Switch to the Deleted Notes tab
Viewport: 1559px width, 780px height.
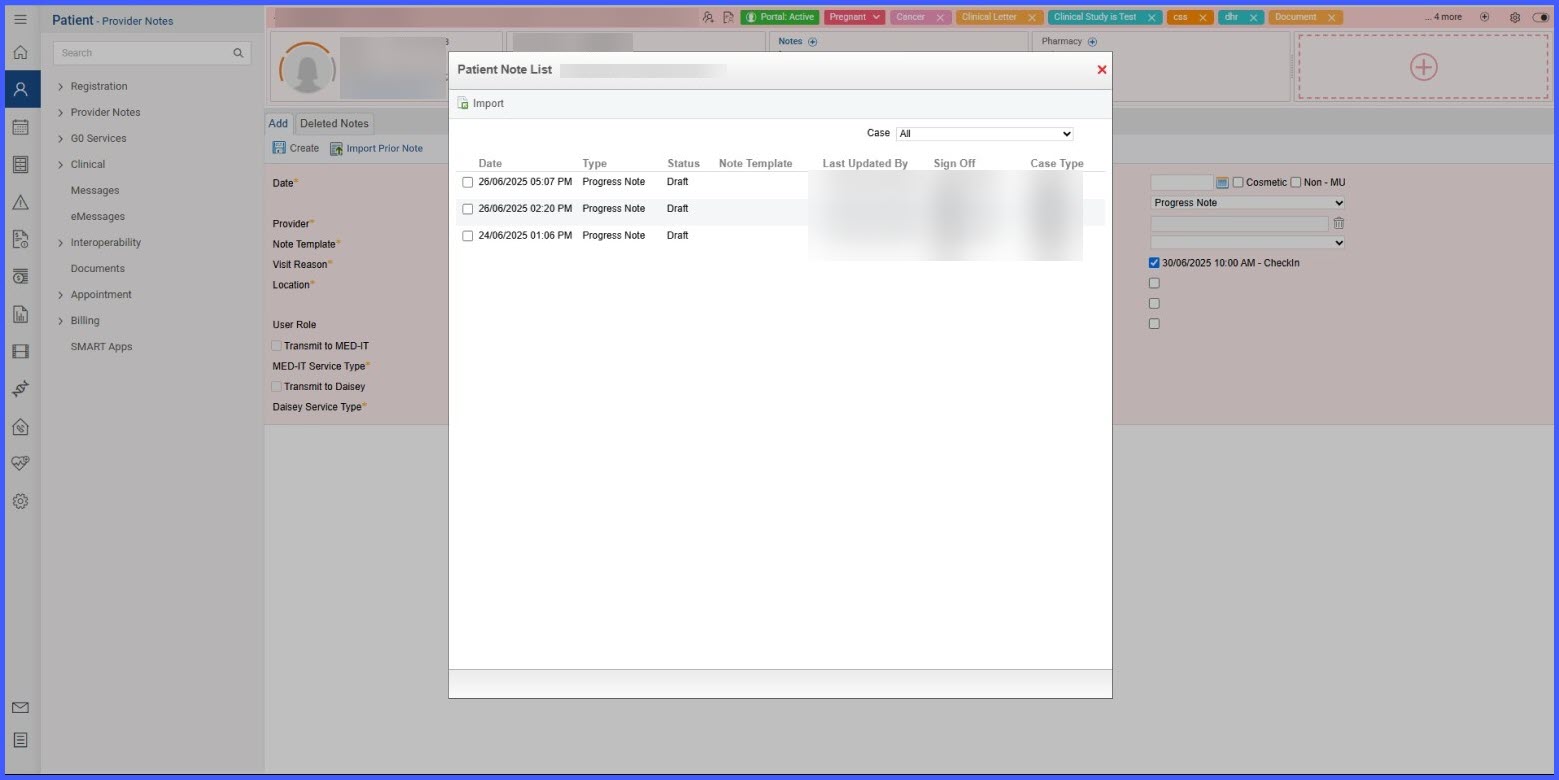click(334, 124)
